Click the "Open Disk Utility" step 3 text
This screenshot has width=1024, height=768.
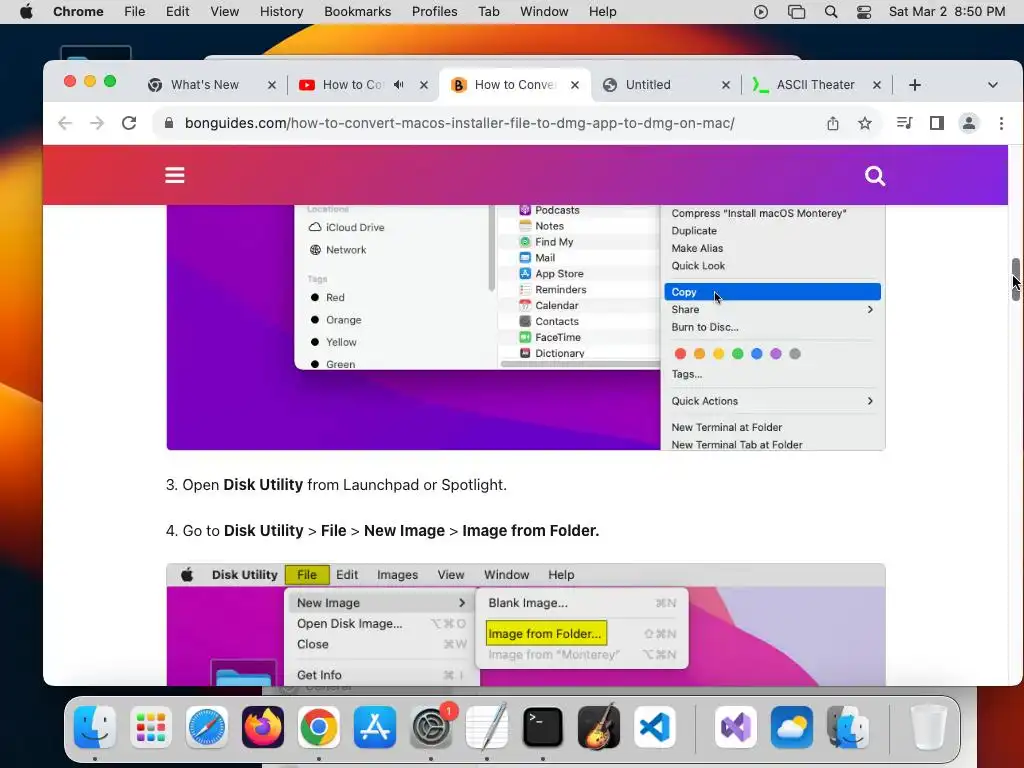(242, 485)
